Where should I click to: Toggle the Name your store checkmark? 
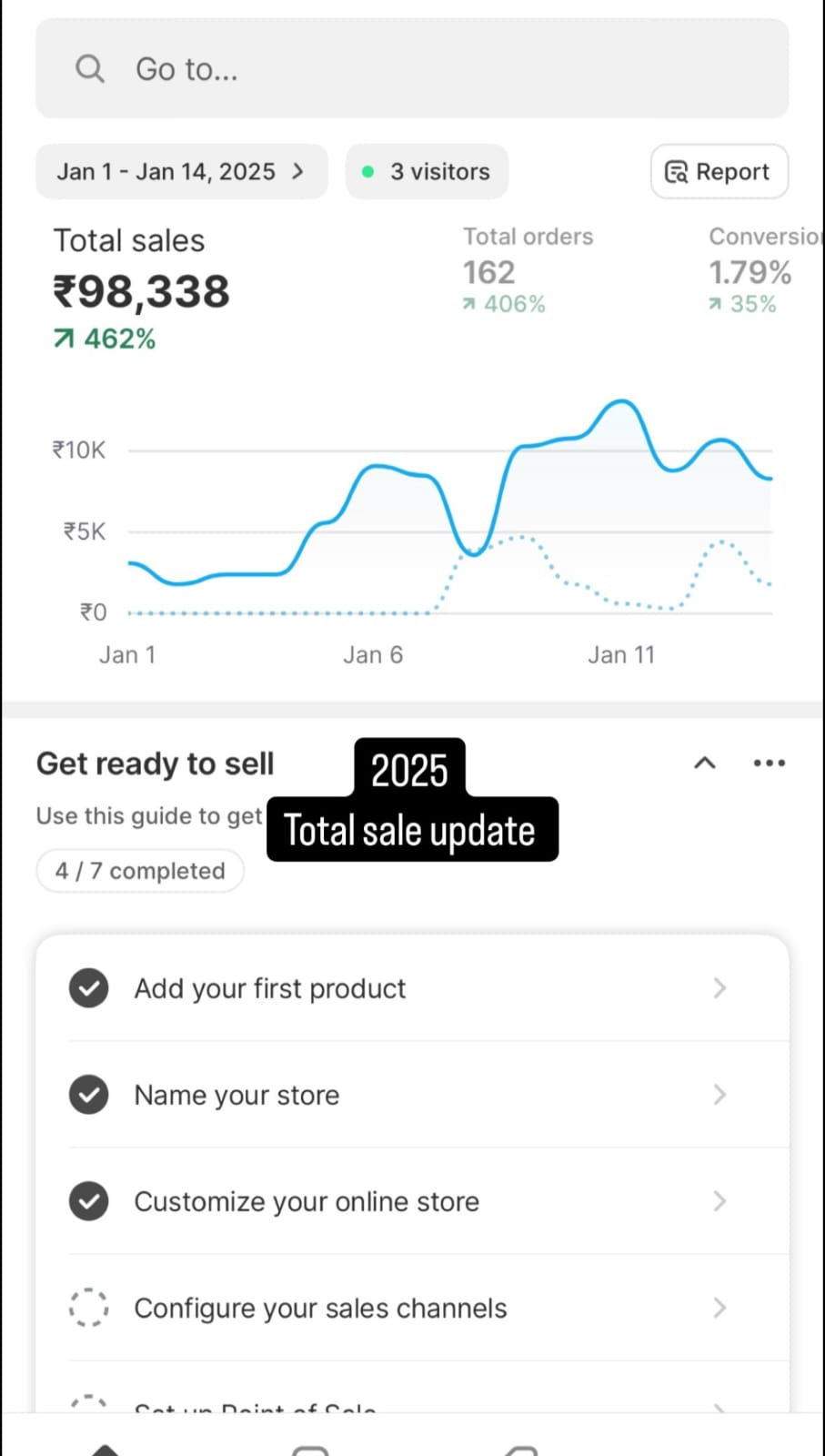click(x=89, y=1095)
